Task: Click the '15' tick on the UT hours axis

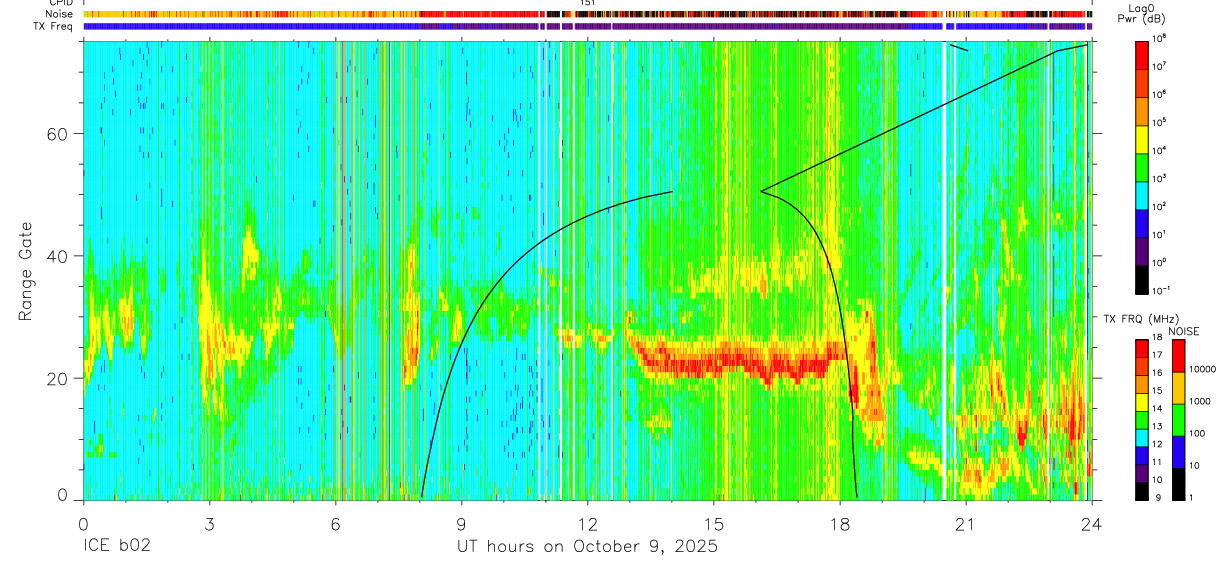Action: point(714,523)
